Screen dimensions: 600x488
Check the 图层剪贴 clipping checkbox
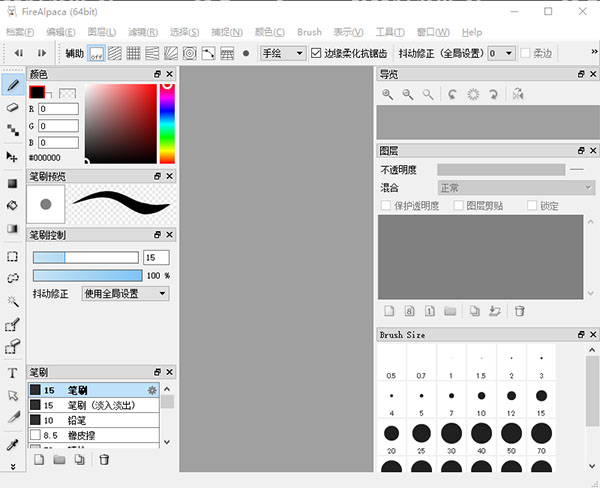[x=459, y=206]
